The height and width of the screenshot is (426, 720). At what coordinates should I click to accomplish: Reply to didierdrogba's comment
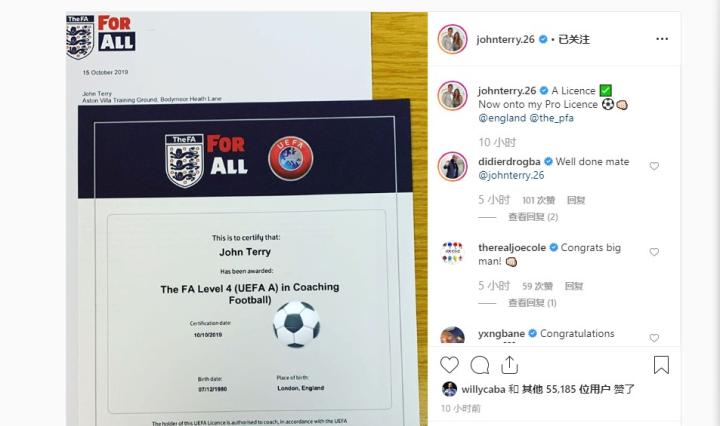tap(576, 200)
